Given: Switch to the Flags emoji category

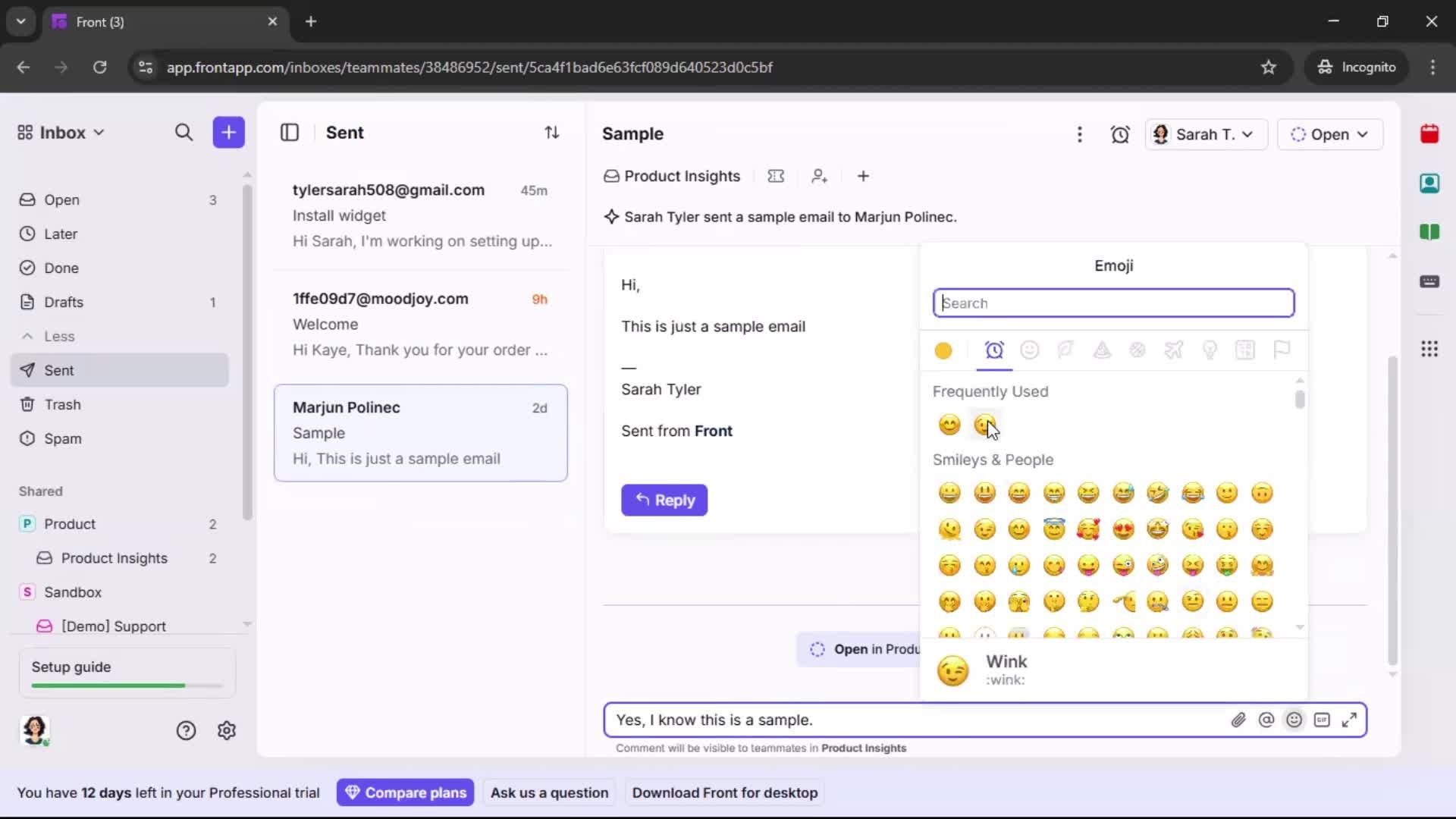Looking at the screenshot, I should point(1282,350).
